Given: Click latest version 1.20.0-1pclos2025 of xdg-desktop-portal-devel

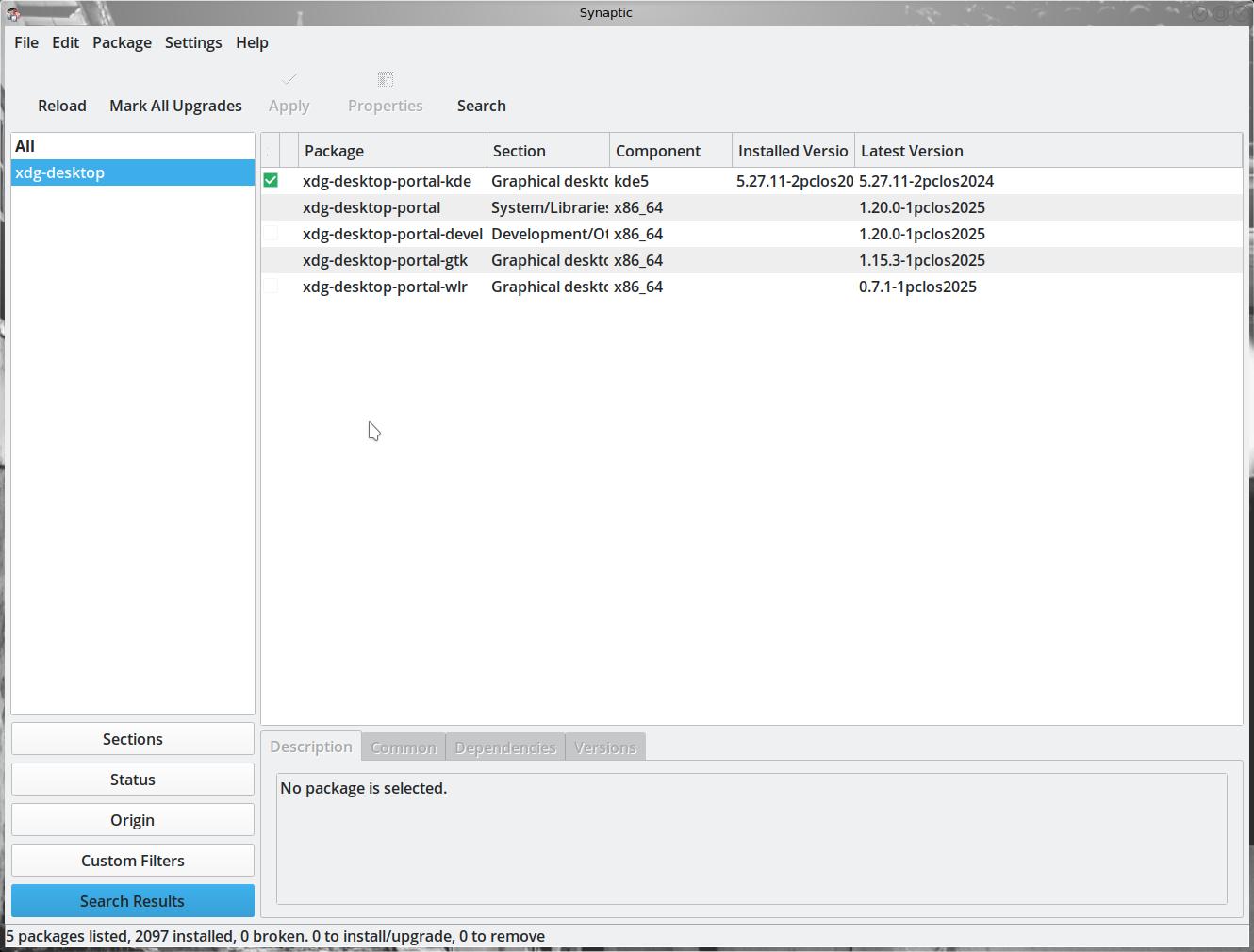Looking at the screenshot, I should pyautogui.click(x=922, y=234).
